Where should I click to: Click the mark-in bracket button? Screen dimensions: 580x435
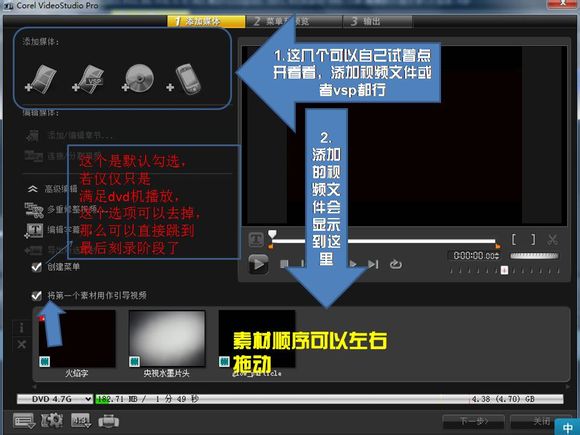[x=514, y=239]
